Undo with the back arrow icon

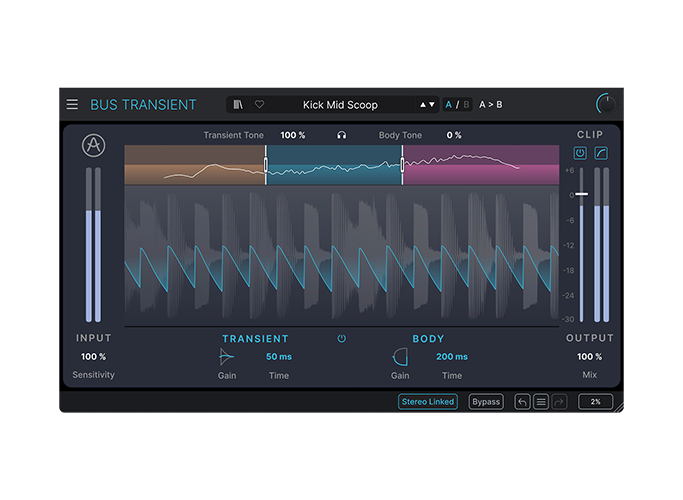pos(522,402)
